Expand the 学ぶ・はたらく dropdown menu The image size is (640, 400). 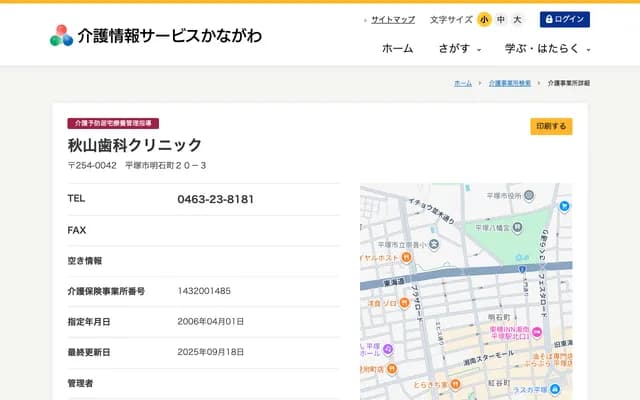tap(547, 48)
